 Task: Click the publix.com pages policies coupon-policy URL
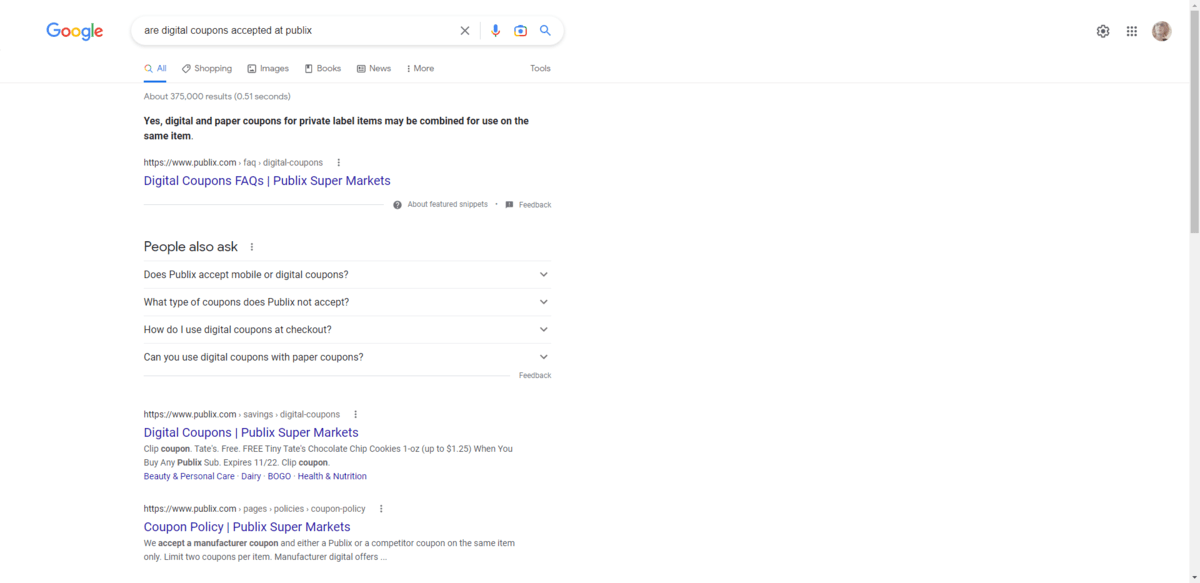[254, 508]
